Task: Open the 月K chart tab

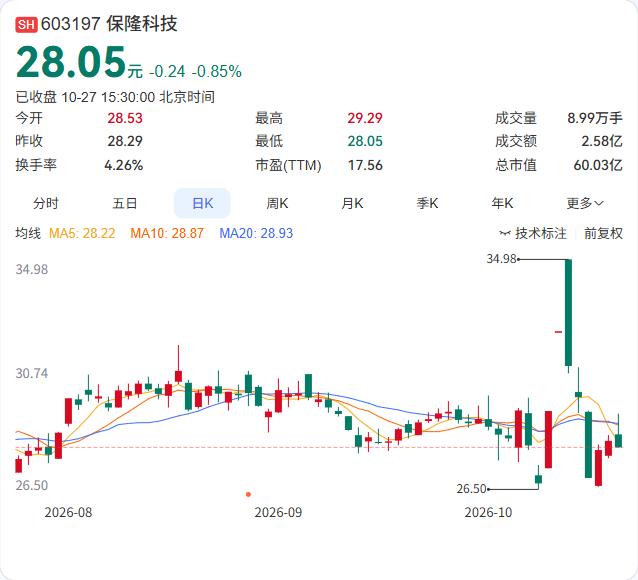Action: point(352,203)
